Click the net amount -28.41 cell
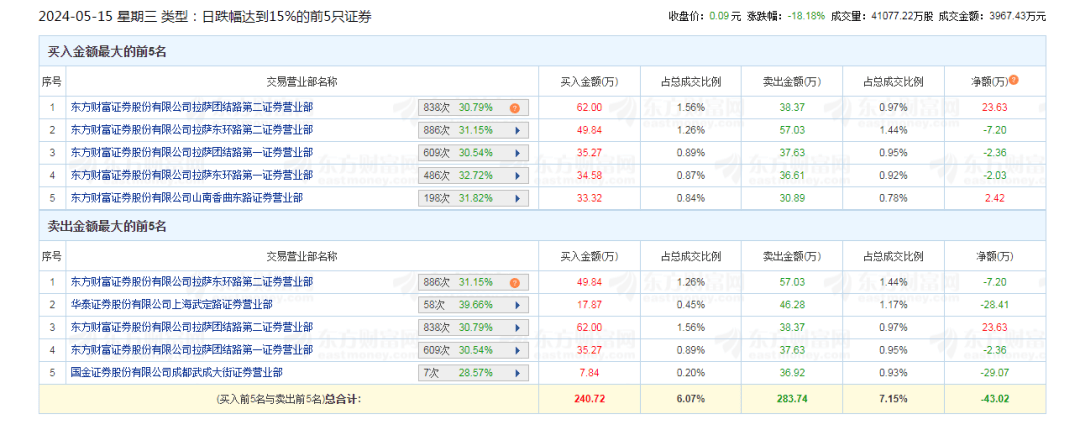 tap(995, 305)
